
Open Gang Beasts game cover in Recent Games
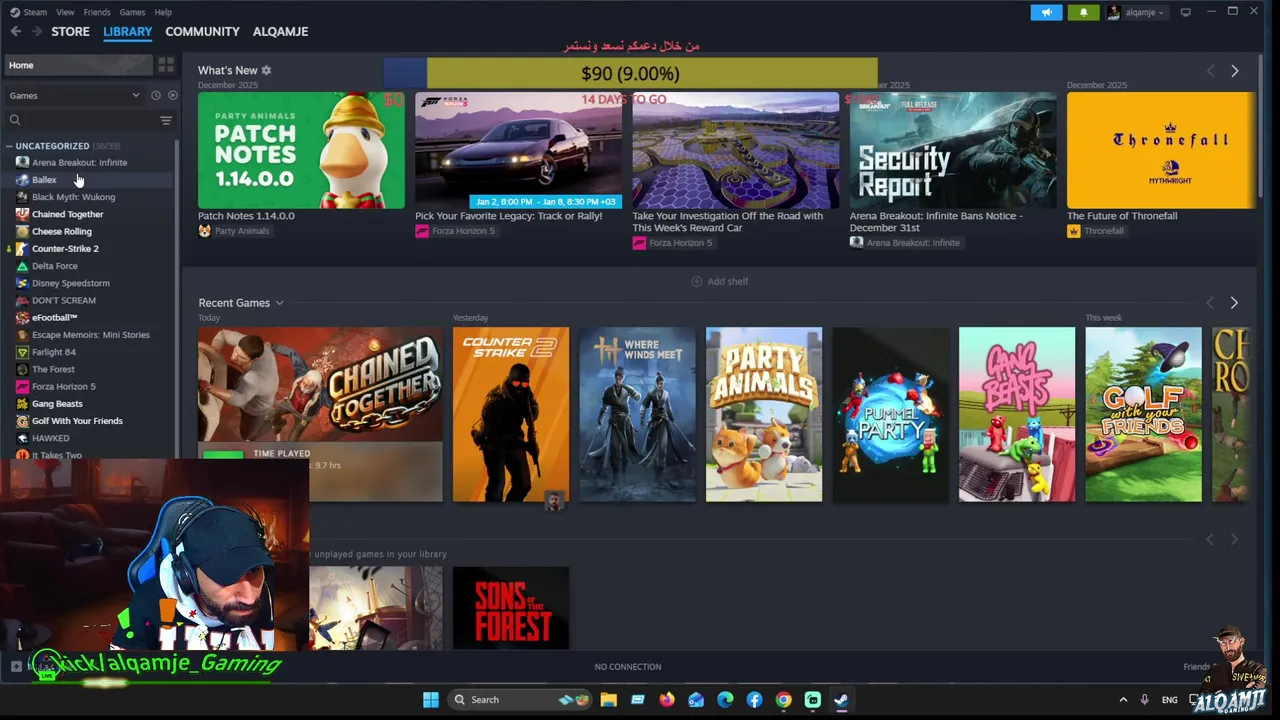pos(1017,414)
